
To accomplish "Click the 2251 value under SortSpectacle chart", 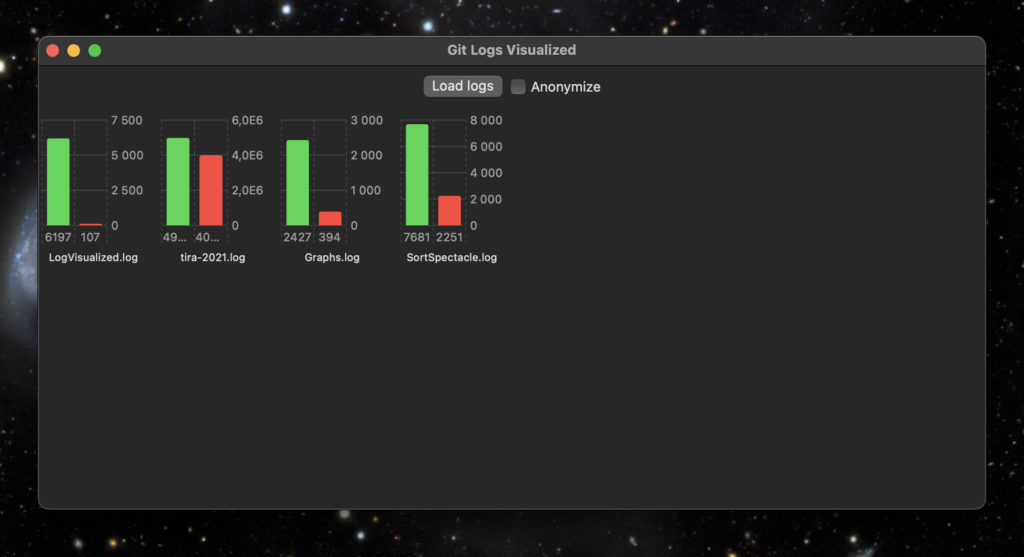I will click(450, 238).
